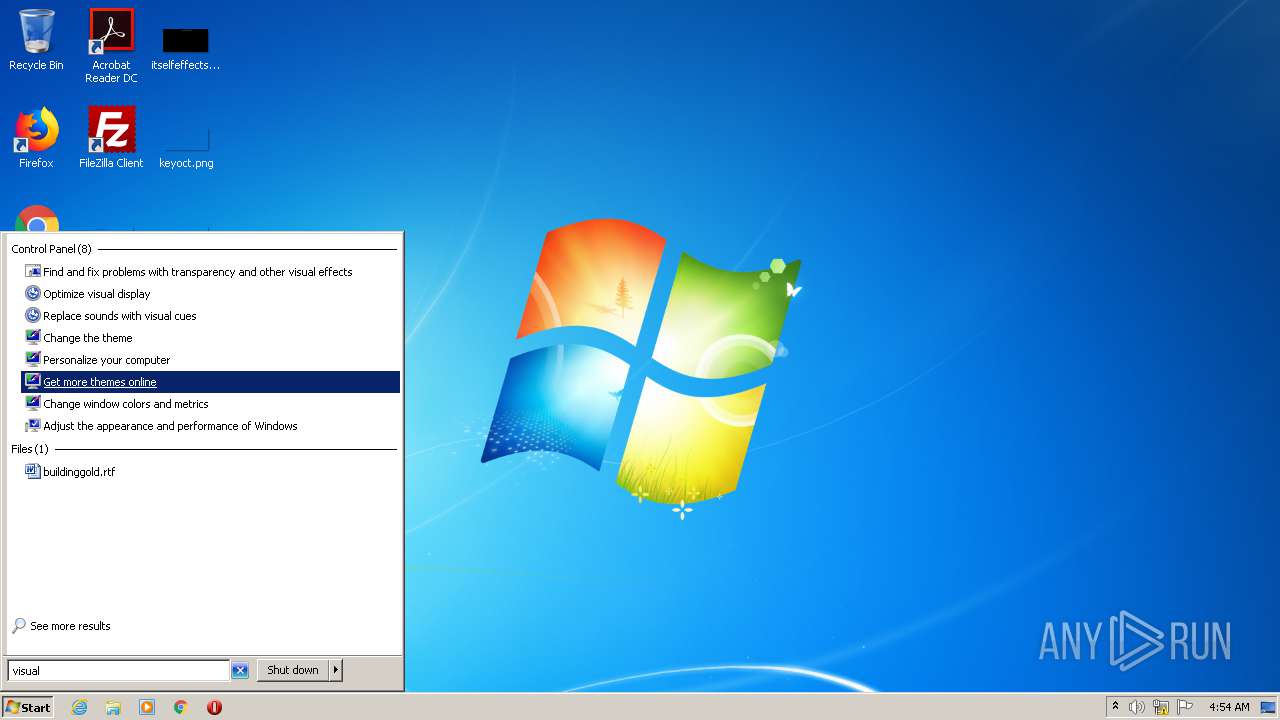Click the buildinggold.rtf document icon
1280x720 pixels.
(33, 472)
